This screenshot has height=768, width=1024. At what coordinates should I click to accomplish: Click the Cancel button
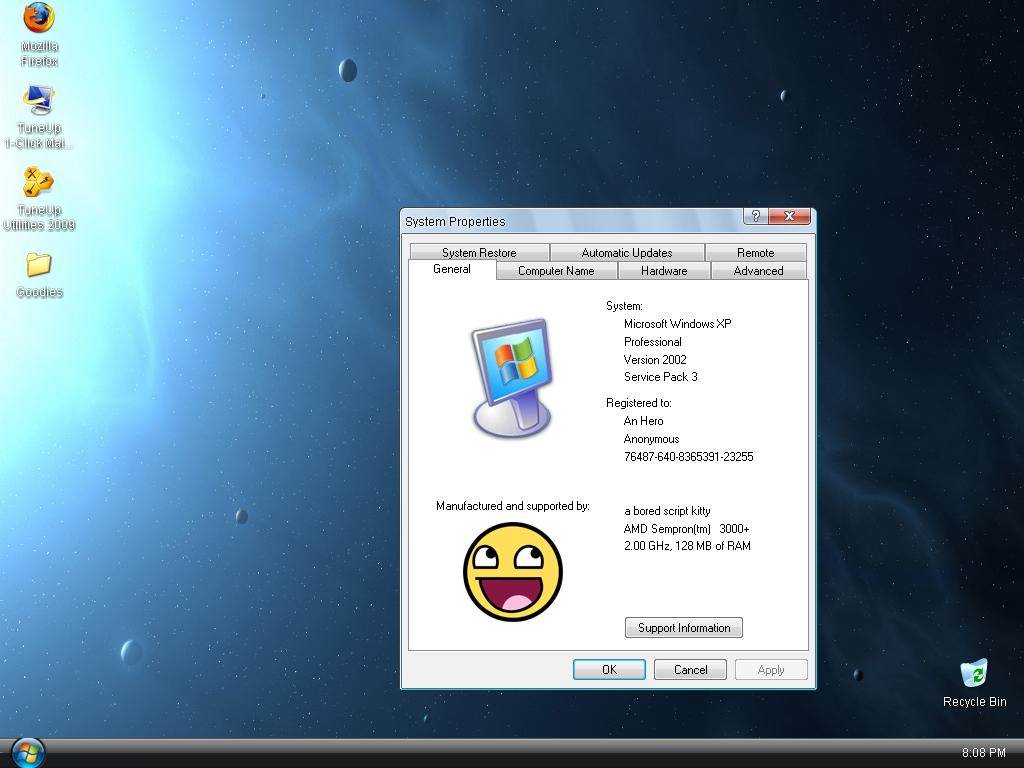(690, 669)
